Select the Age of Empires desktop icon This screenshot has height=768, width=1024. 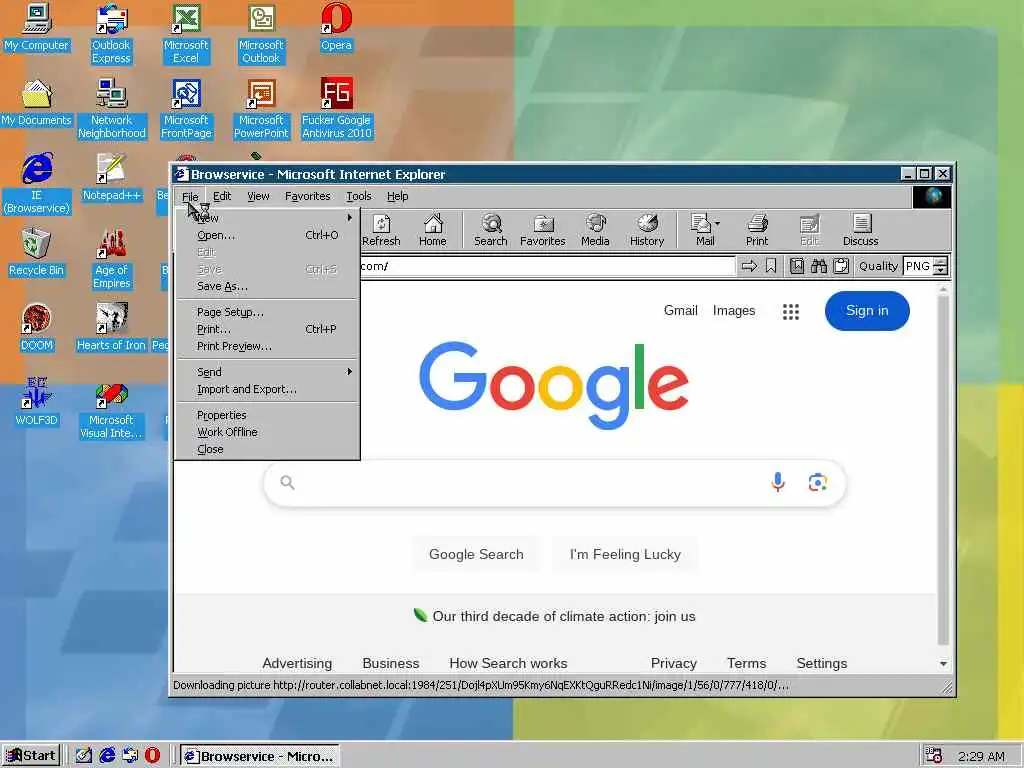[x=111, y=259]
